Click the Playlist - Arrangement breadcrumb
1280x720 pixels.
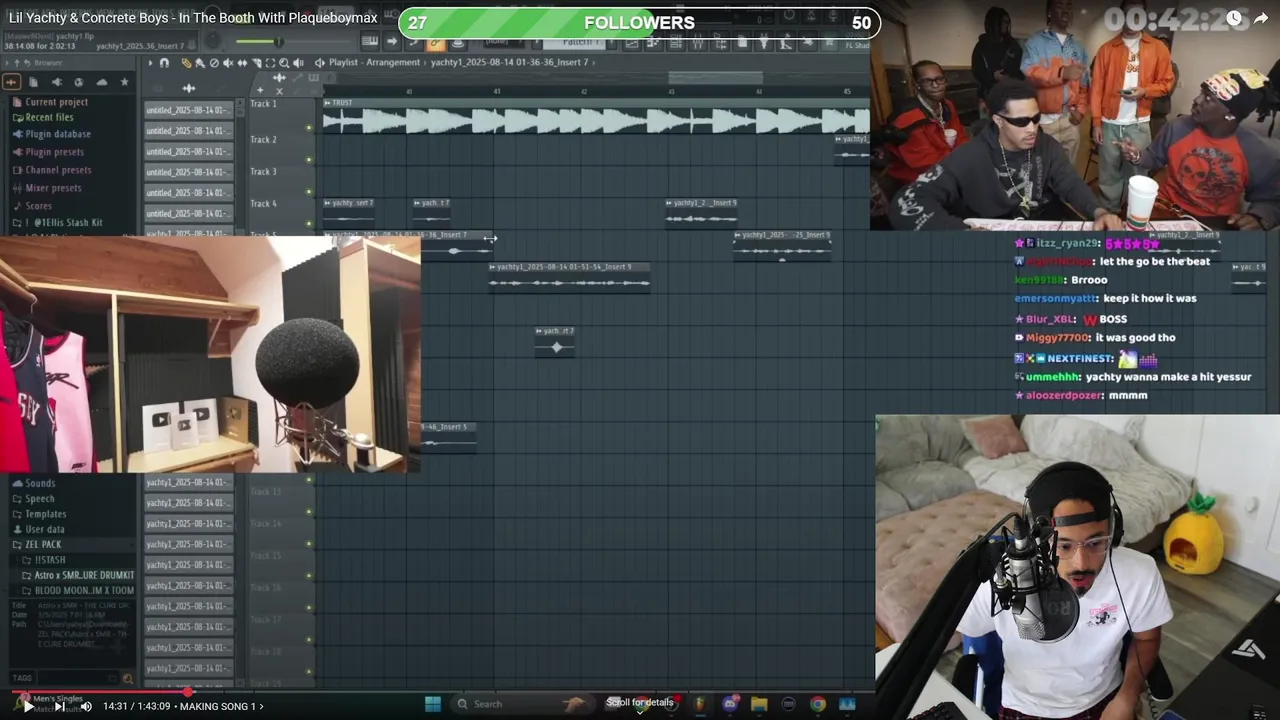coord(374,62)
